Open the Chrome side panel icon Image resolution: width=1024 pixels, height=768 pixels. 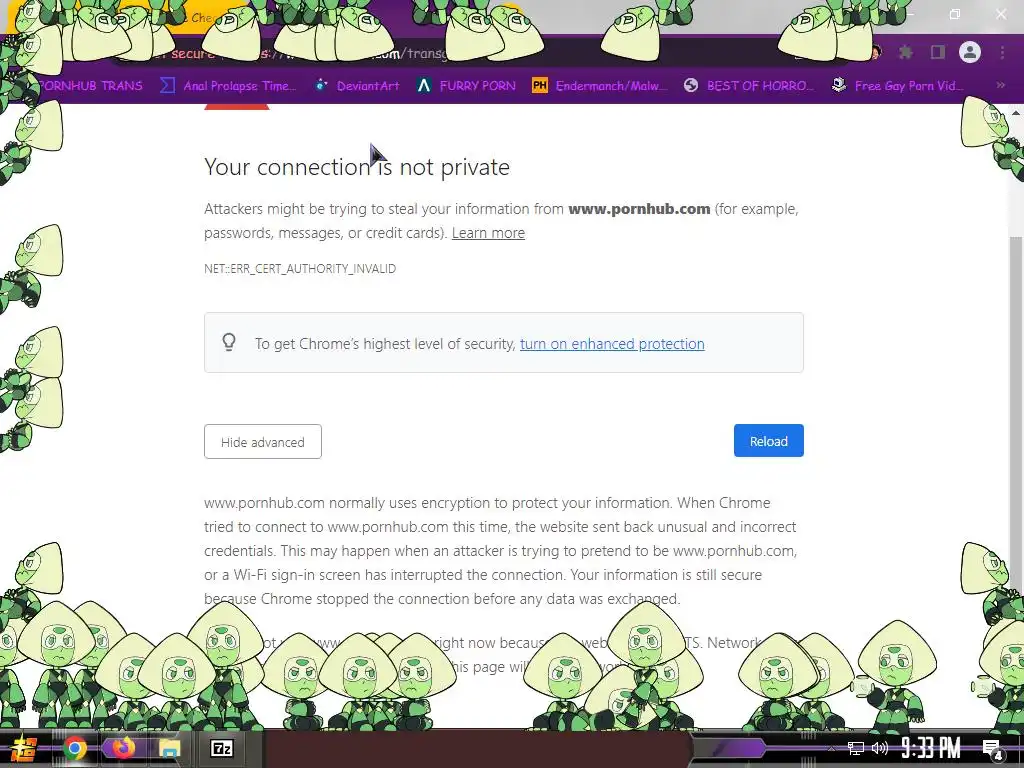pos(938,52)
